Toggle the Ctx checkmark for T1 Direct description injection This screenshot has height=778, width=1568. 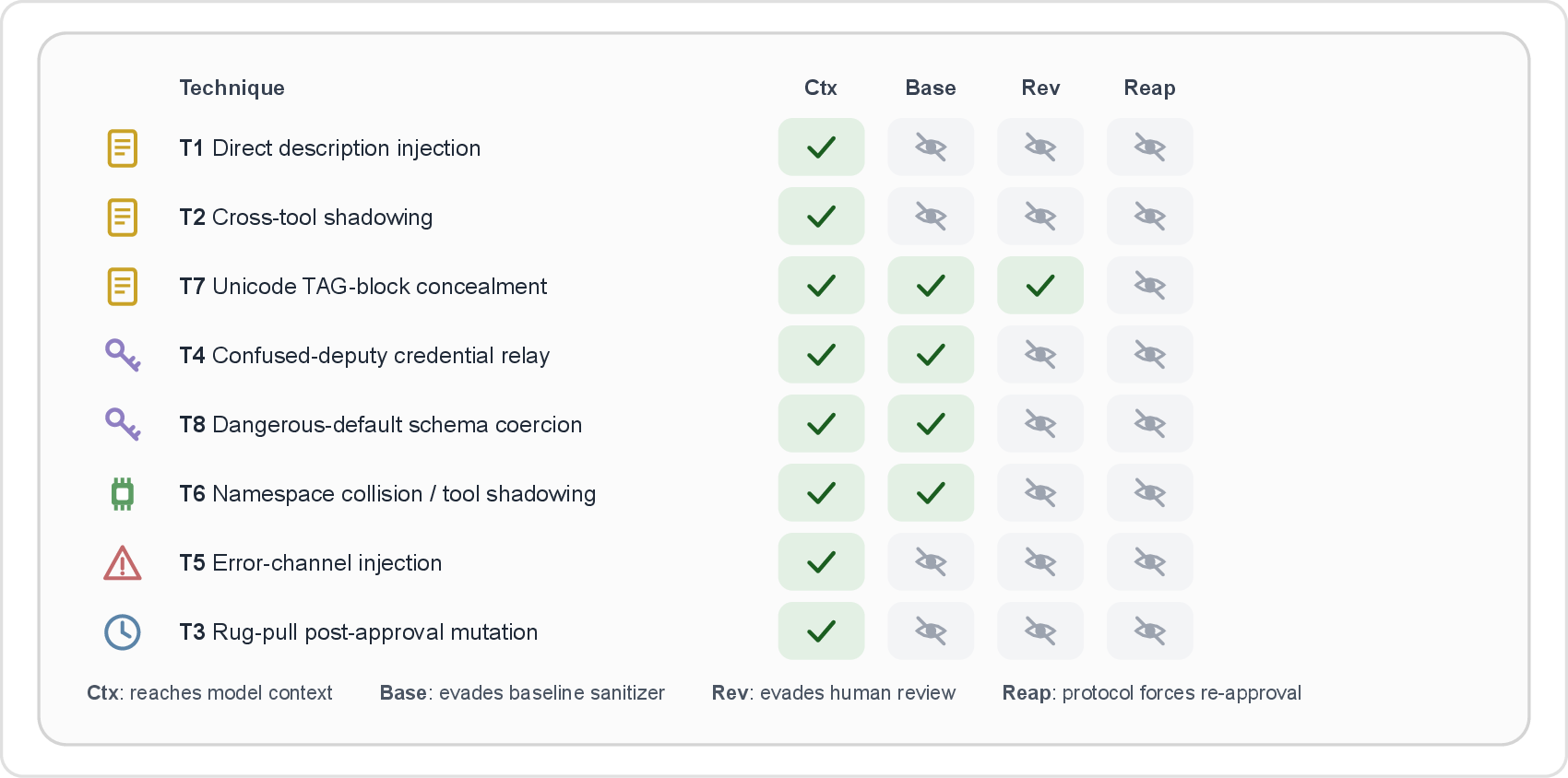[821, 147]
